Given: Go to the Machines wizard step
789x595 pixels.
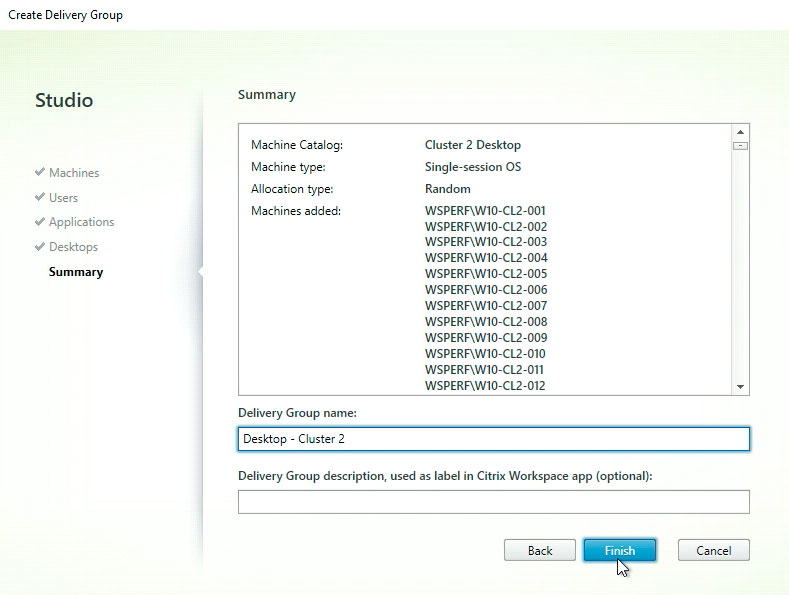Looking at the screenshot, I should [x=73, y=173].
